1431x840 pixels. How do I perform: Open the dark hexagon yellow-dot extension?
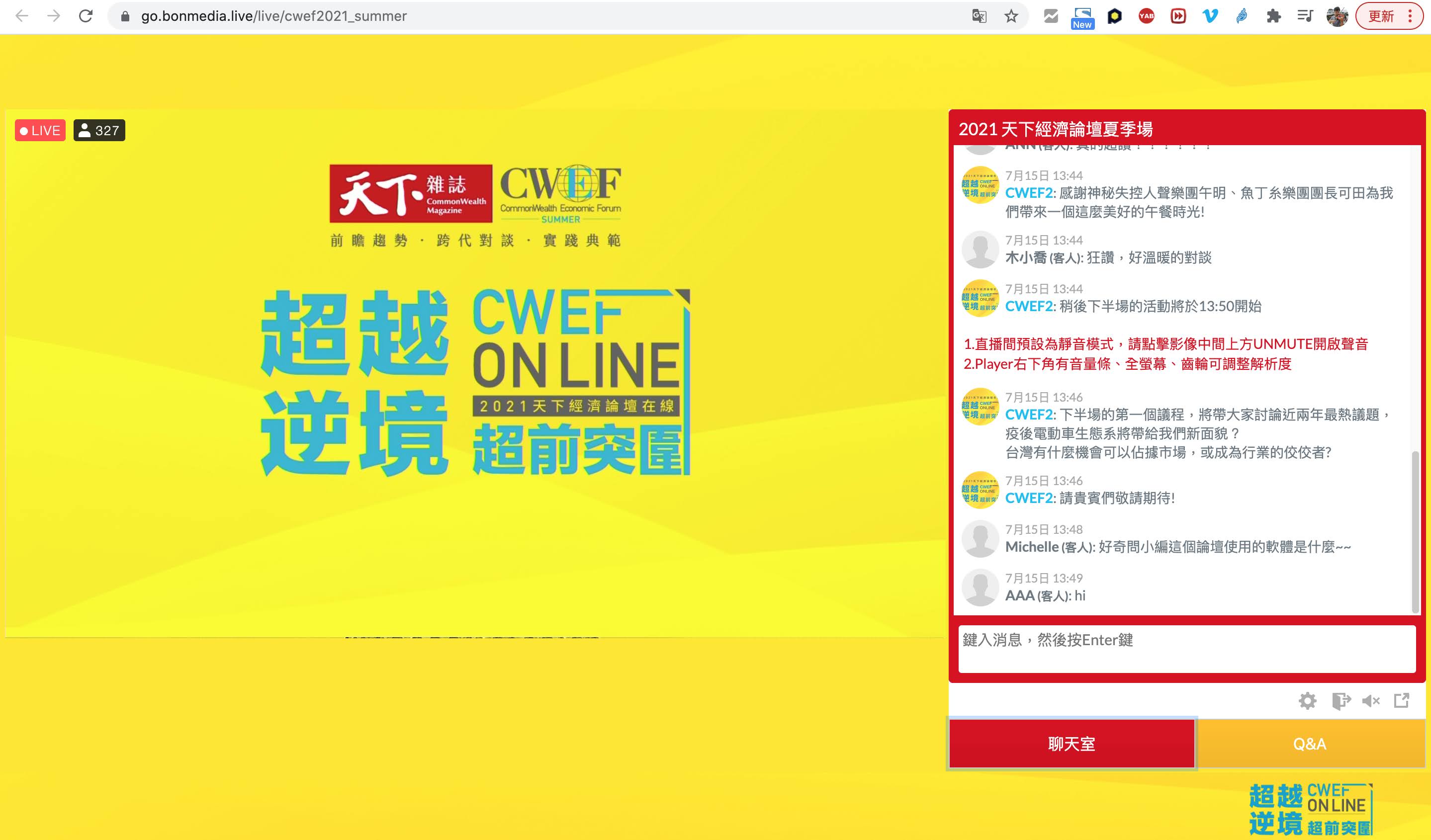point(1115,16)
